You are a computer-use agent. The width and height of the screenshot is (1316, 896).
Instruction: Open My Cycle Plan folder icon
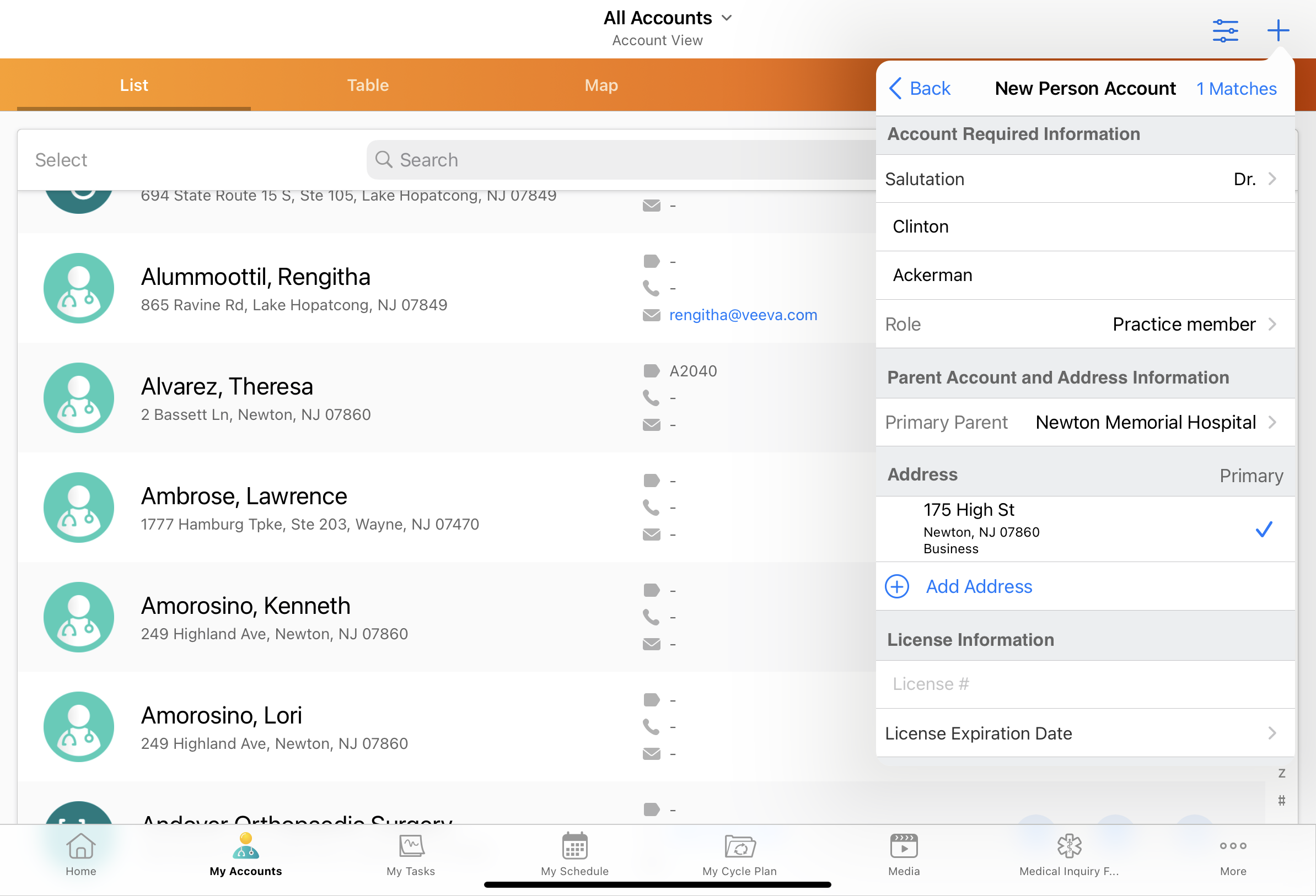click(739, 847)
